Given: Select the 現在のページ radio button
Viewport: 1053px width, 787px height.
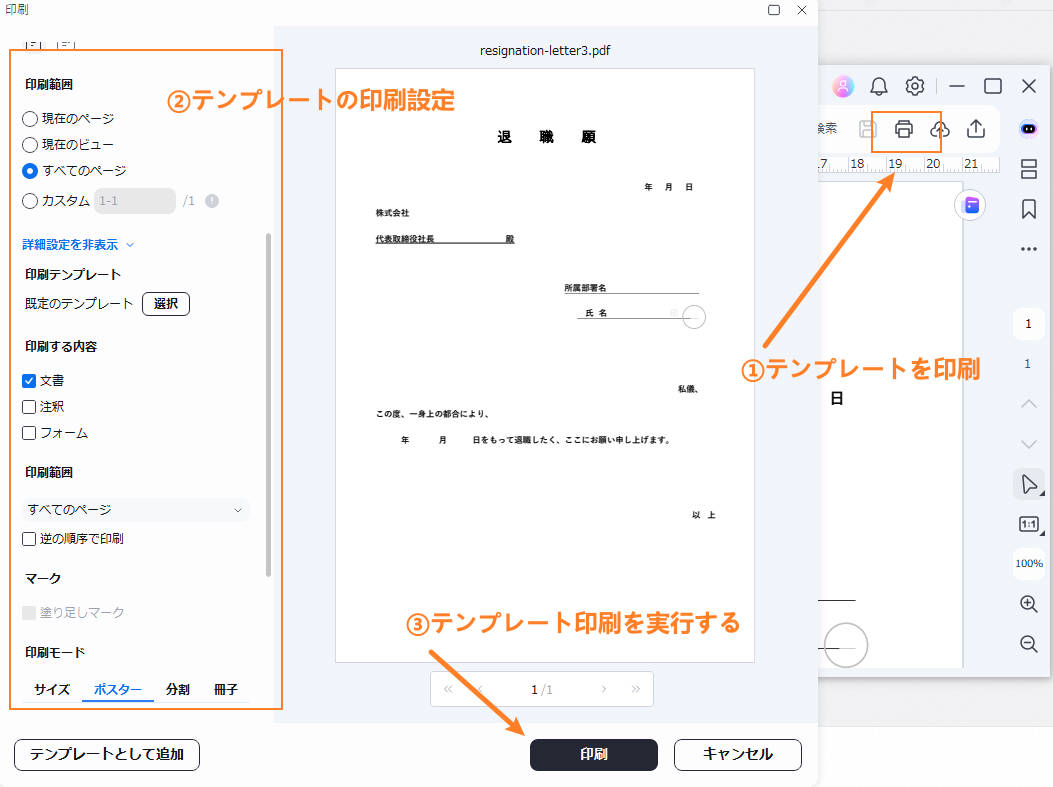Looking at the screenshot, I should pos(31,119).
